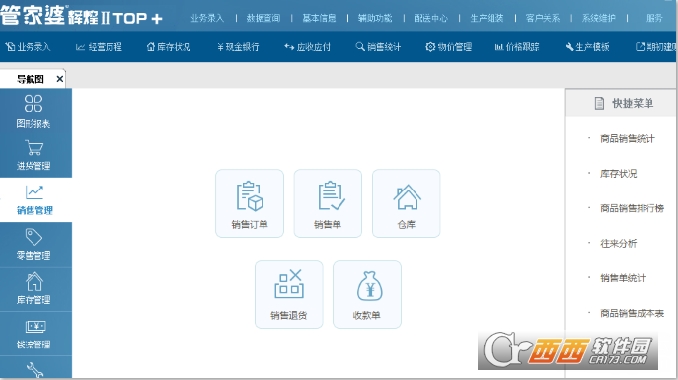
Task: Click 应收应付 toolbar item
Action: pyautogui.click(x=307, y=47)
